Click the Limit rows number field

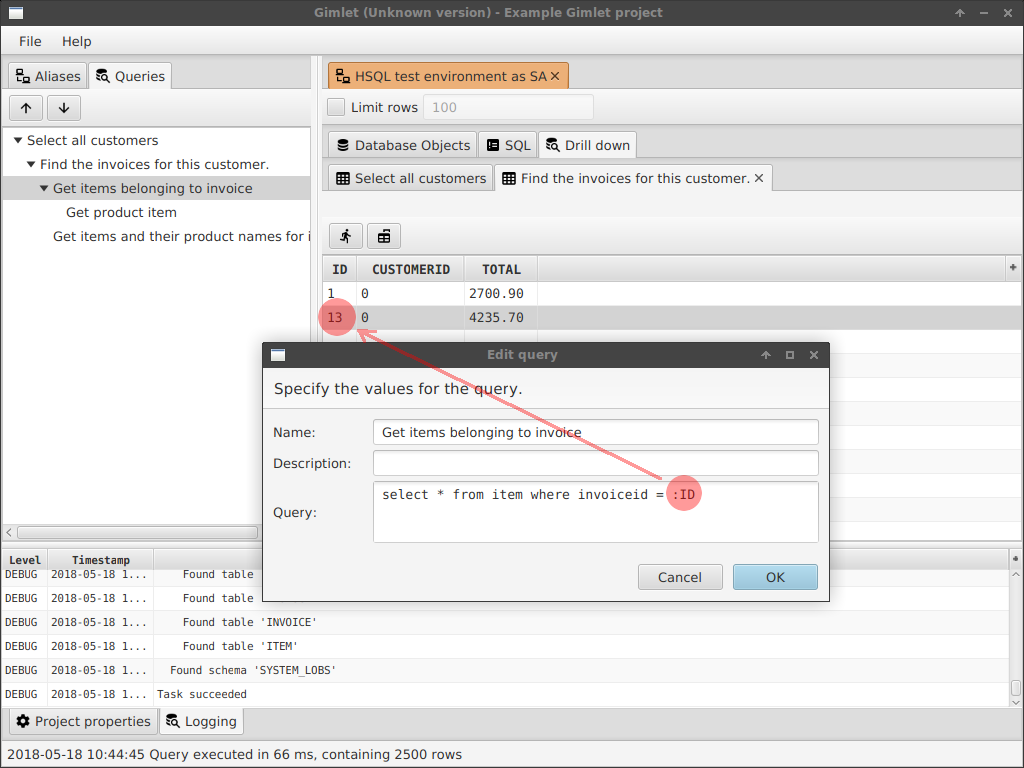[508, 107]
